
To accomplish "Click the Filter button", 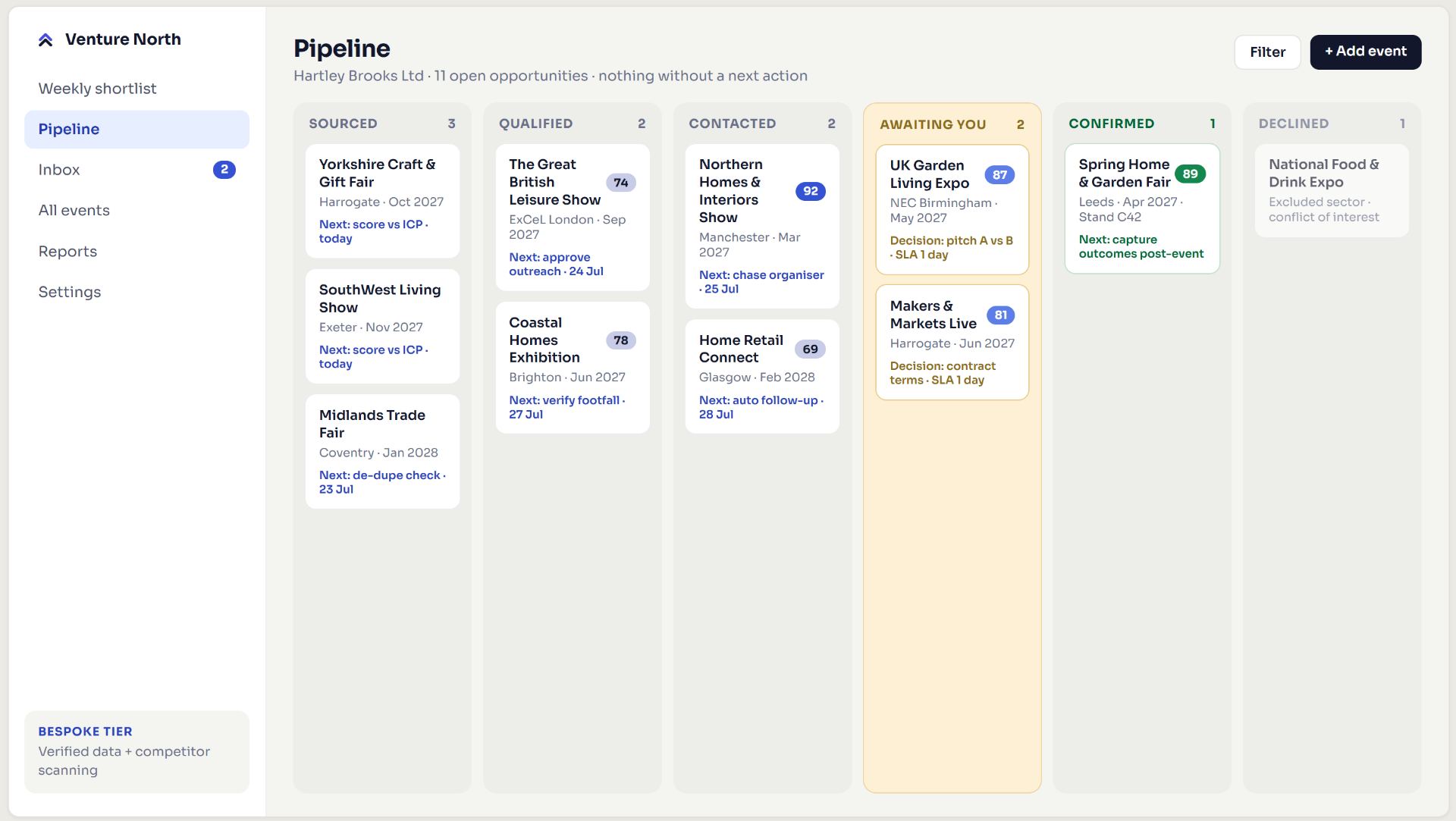I will [x=1267, y=52].
